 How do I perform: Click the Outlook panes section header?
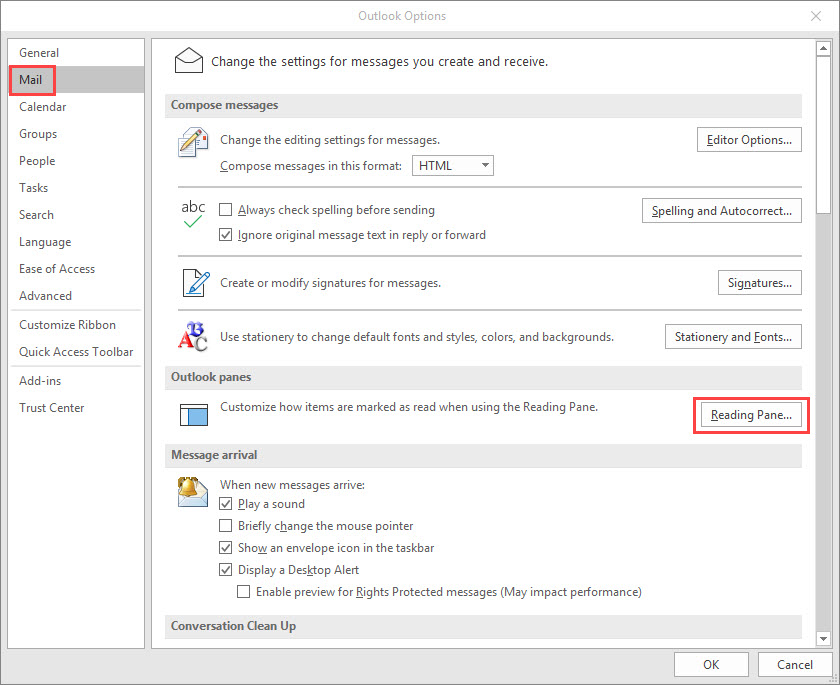pos(483,377)
